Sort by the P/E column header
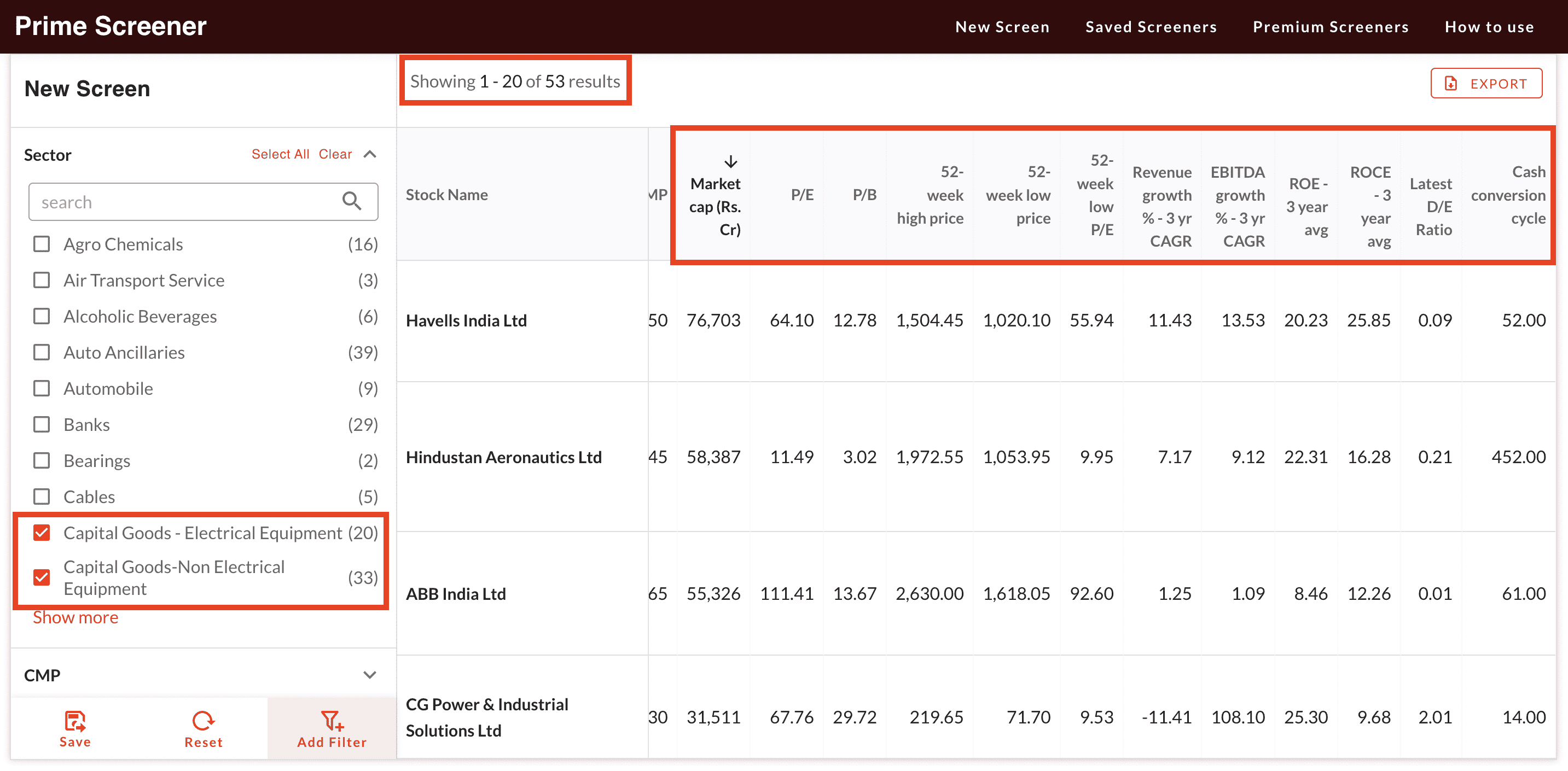 pyautogui.click(x=802, y=195)
